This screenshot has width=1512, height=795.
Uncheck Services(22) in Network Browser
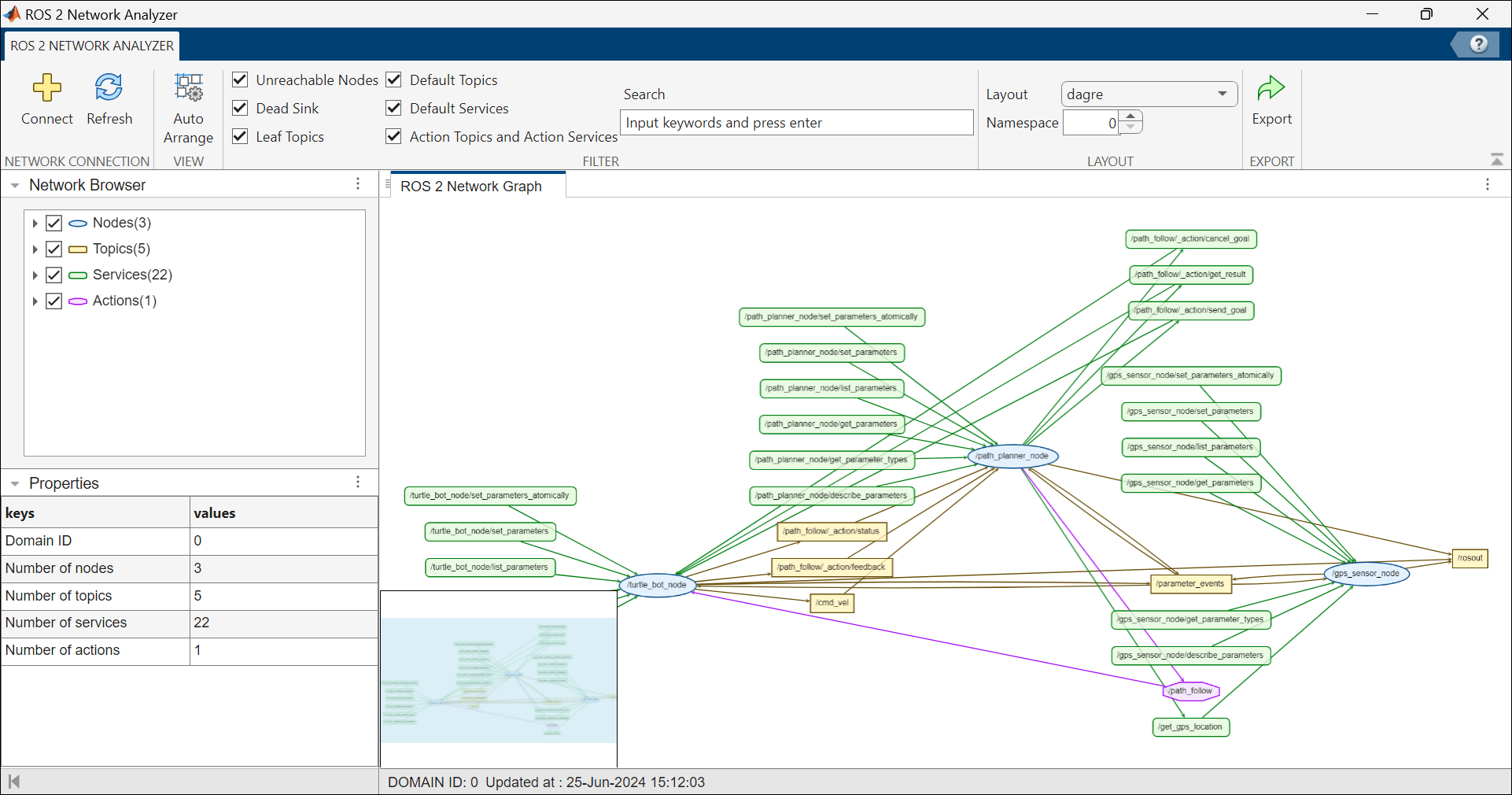(x=53, y=275)
